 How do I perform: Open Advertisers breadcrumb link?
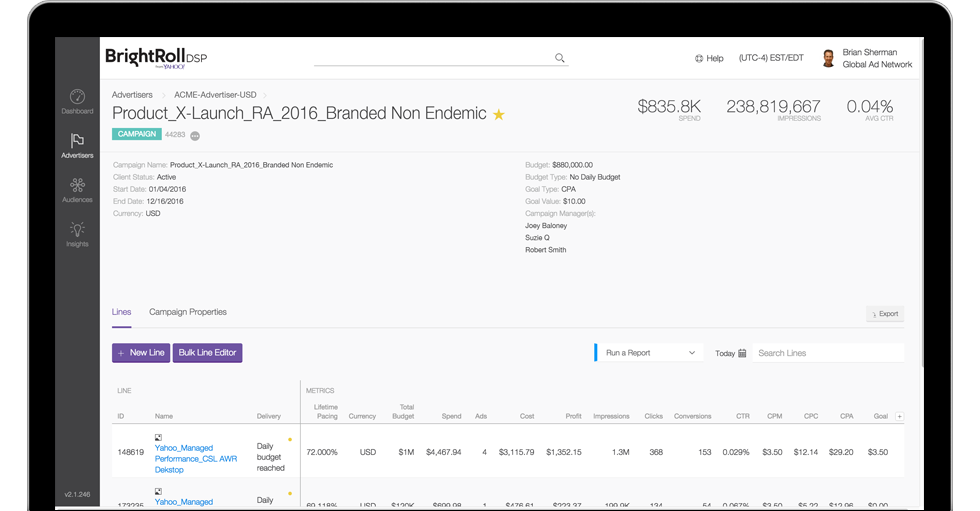tap(132, 95)
